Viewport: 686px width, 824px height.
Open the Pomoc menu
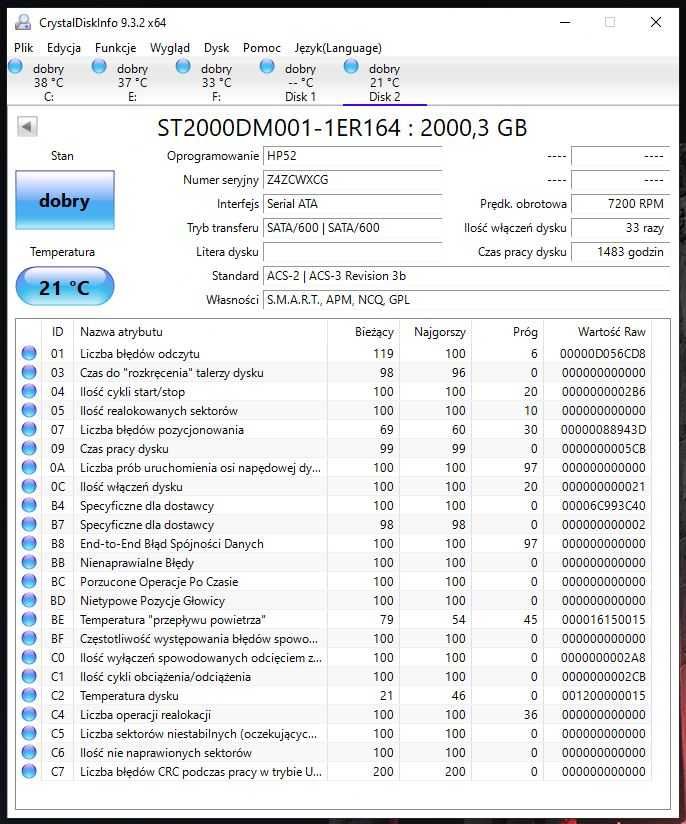[x=261, y=48]
